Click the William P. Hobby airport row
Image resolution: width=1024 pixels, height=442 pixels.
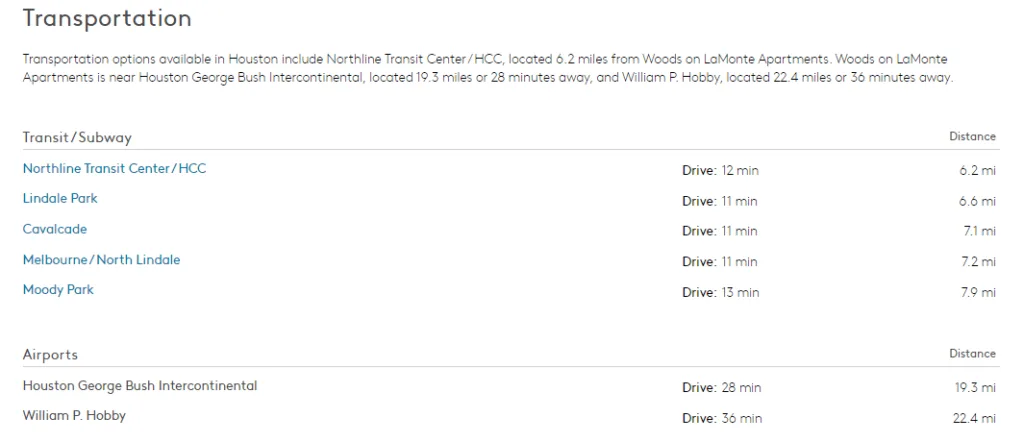click(74, 416)
